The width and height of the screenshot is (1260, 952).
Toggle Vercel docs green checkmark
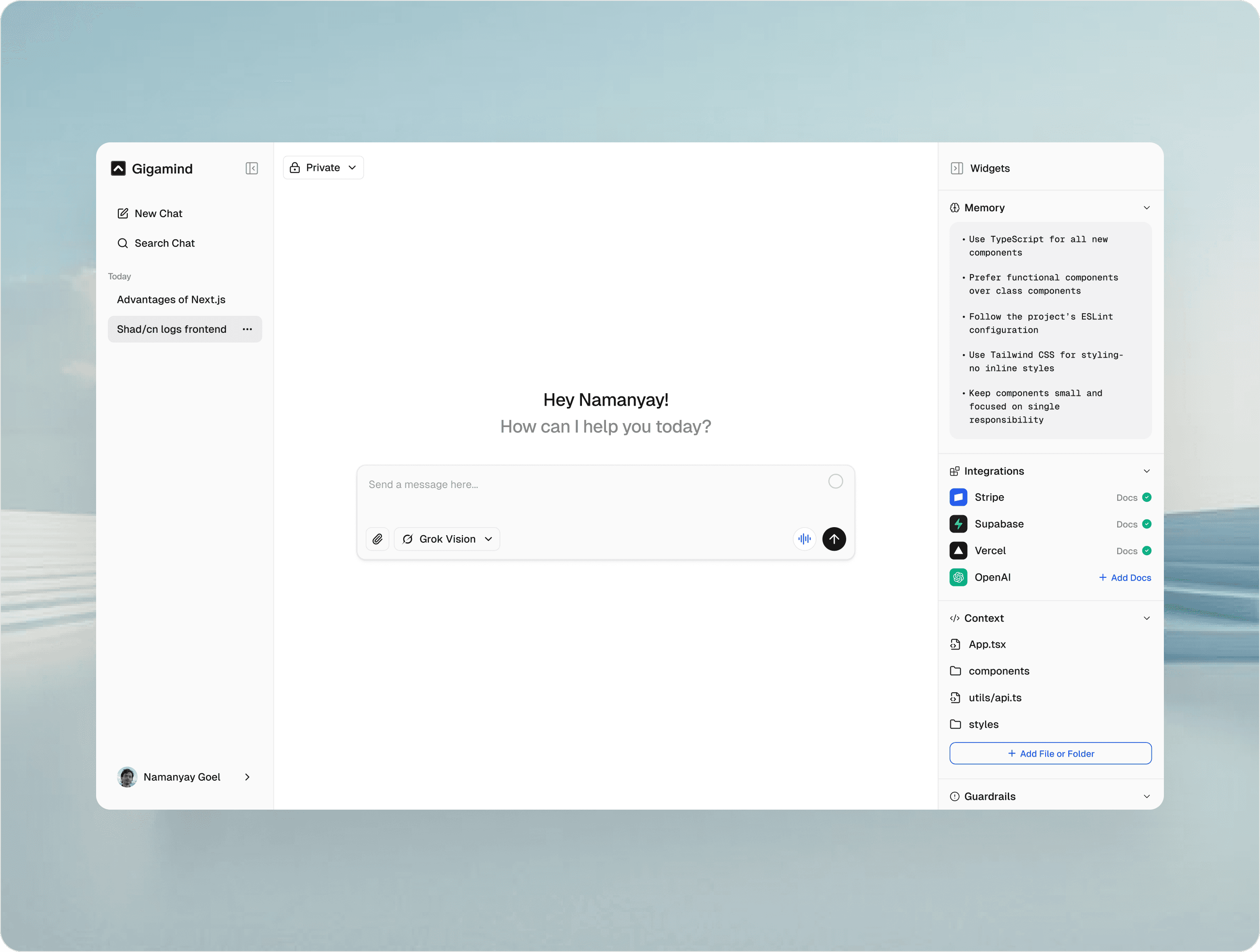click(1147, 551)
